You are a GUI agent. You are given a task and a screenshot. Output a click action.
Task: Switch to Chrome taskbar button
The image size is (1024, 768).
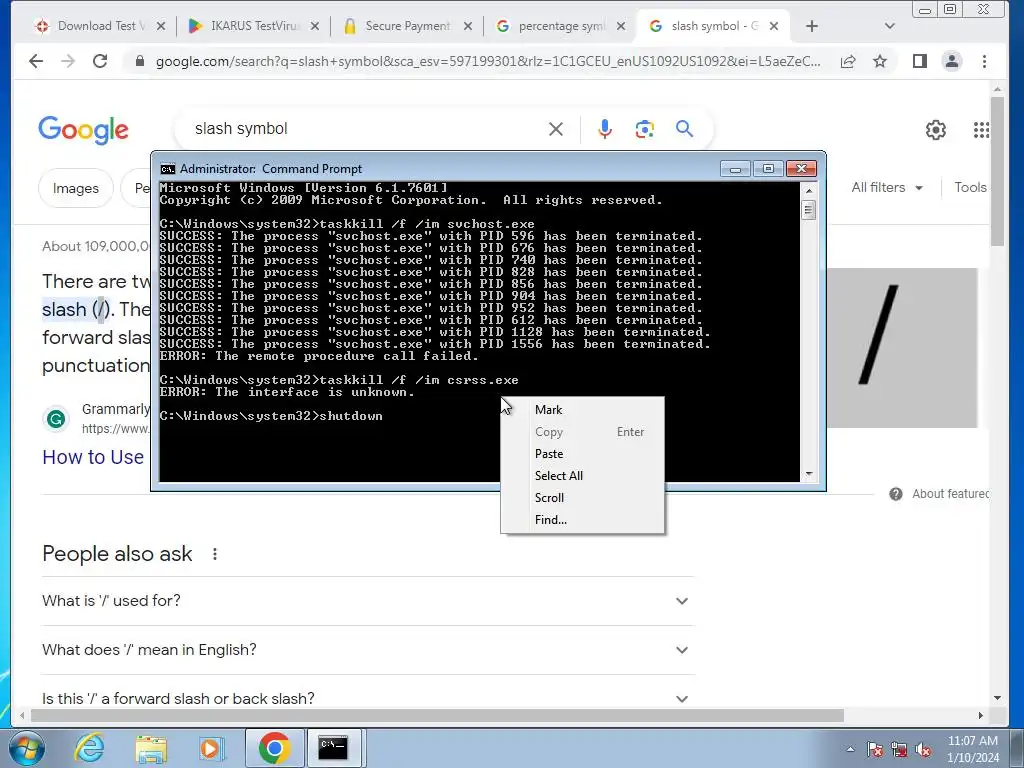pyautogui.click(x=274, y=748)
